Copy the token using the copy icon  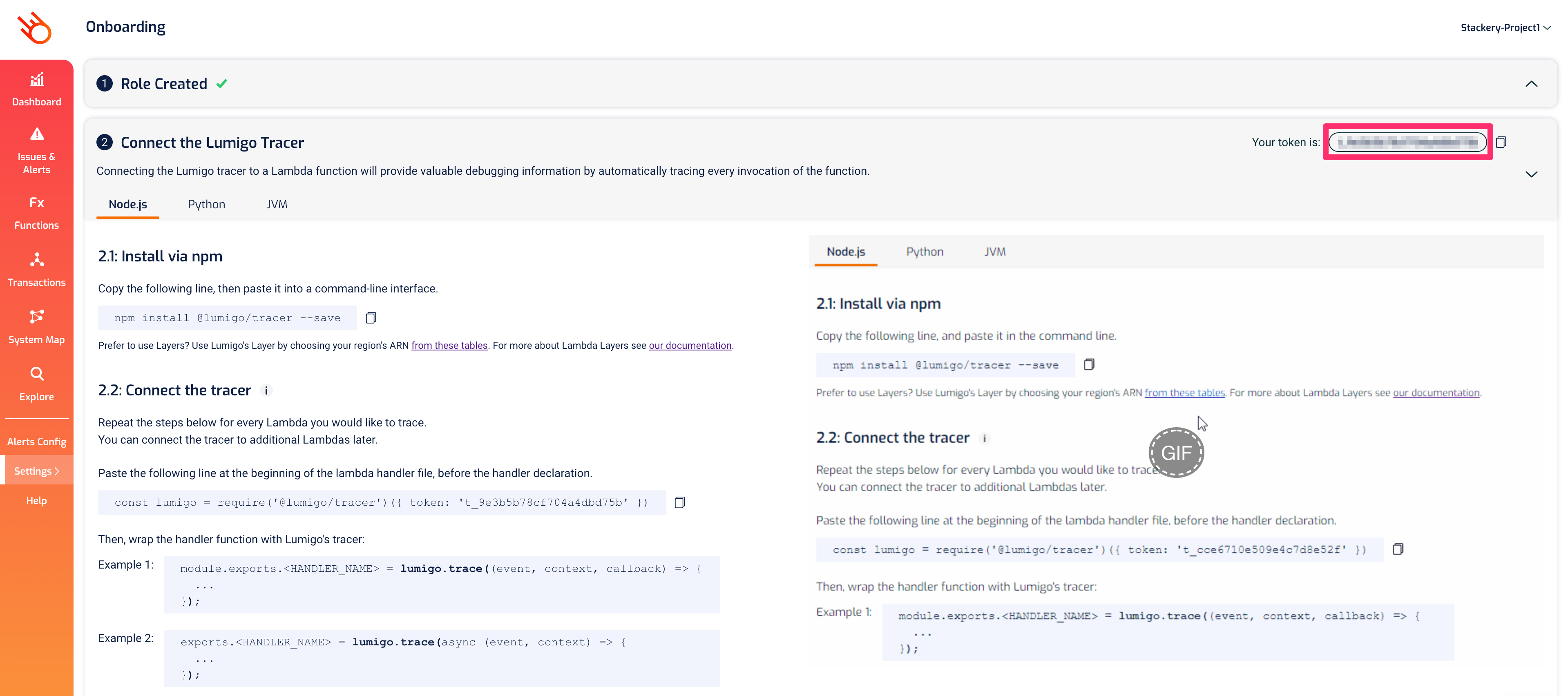tap(1501, 143)
